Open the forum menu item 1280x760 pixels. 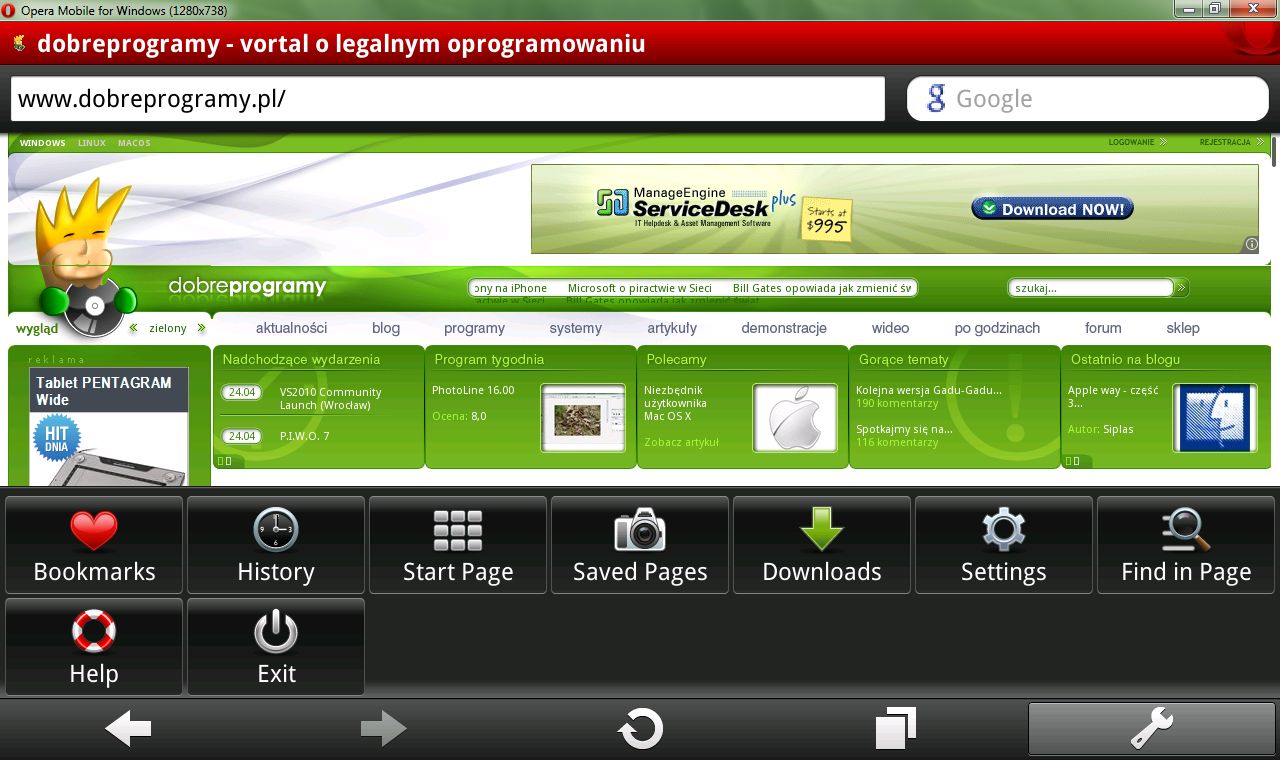(x=1103, y=328)
